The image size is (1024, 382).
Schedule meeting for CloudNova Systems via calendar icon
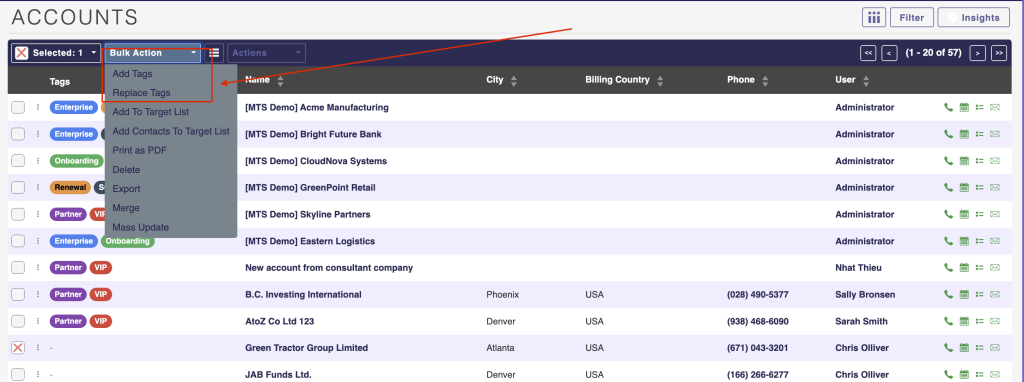pos(964,161)
